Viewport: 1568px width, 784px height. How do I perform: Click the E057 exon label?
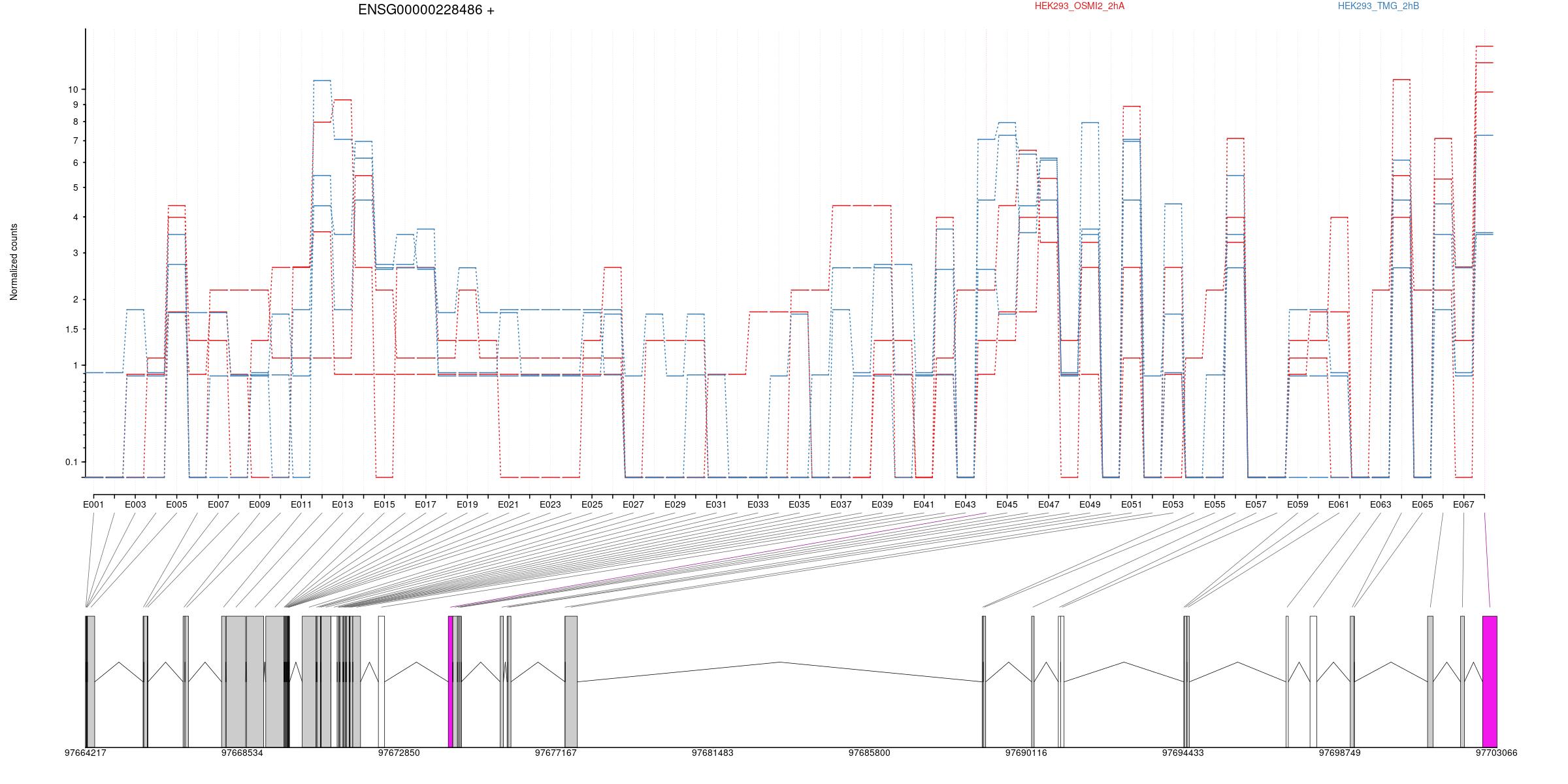pyautogui.click(x=1256, y=505)
